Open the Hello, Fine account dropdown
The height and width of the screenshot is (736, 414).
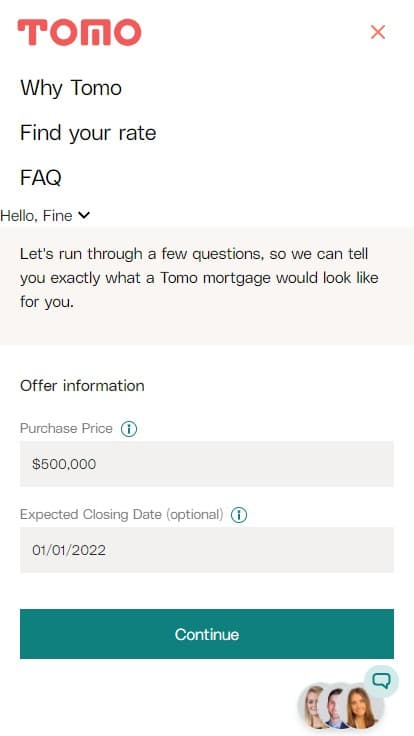coord(45,216)
